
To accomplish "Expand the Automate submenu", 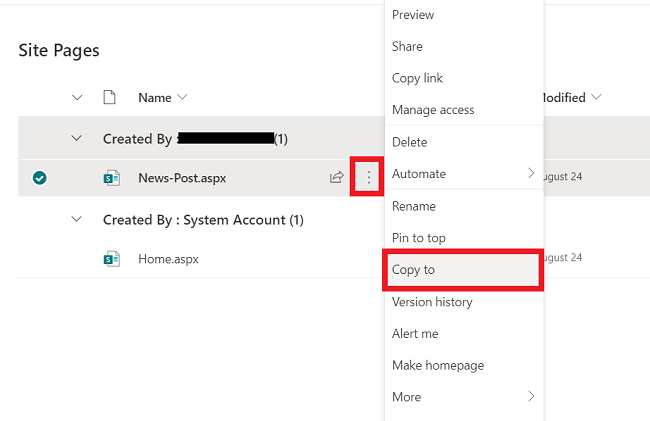I will [x=531, y=174].
